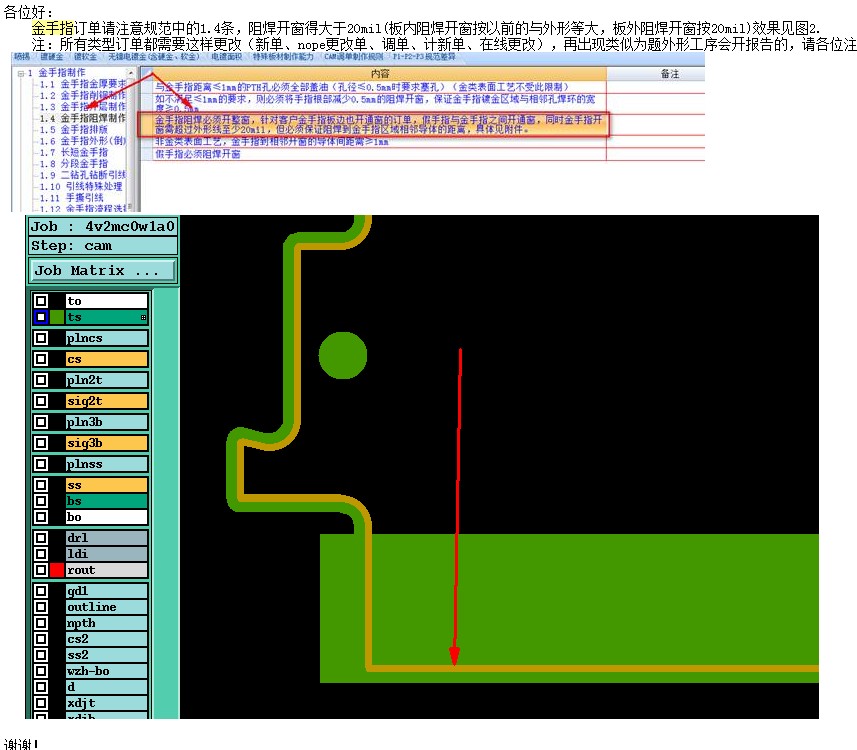Toggle the to layer checkbox
857x750 pixels.
tap(41, 301)
